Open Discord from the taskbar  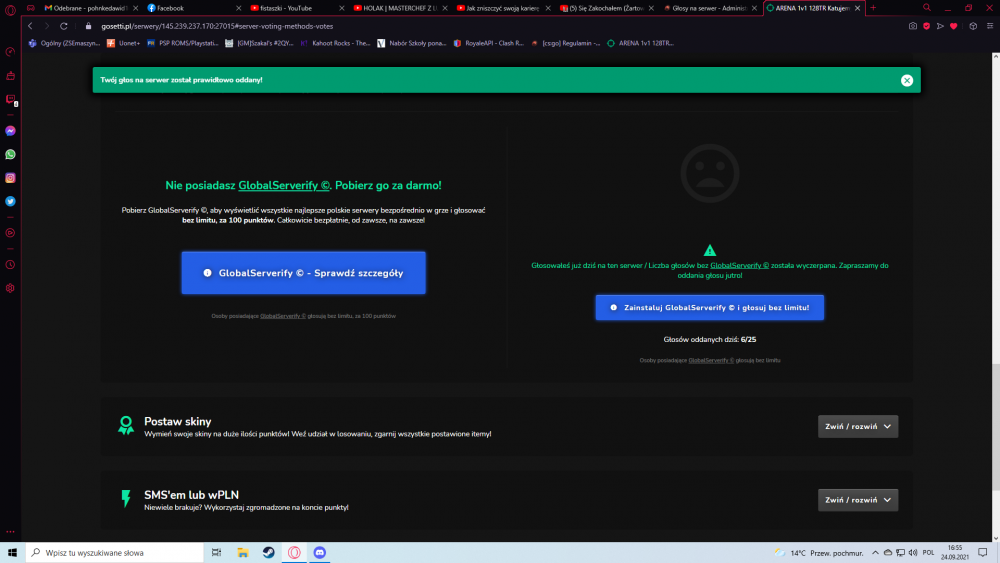(x=320, y=553)
